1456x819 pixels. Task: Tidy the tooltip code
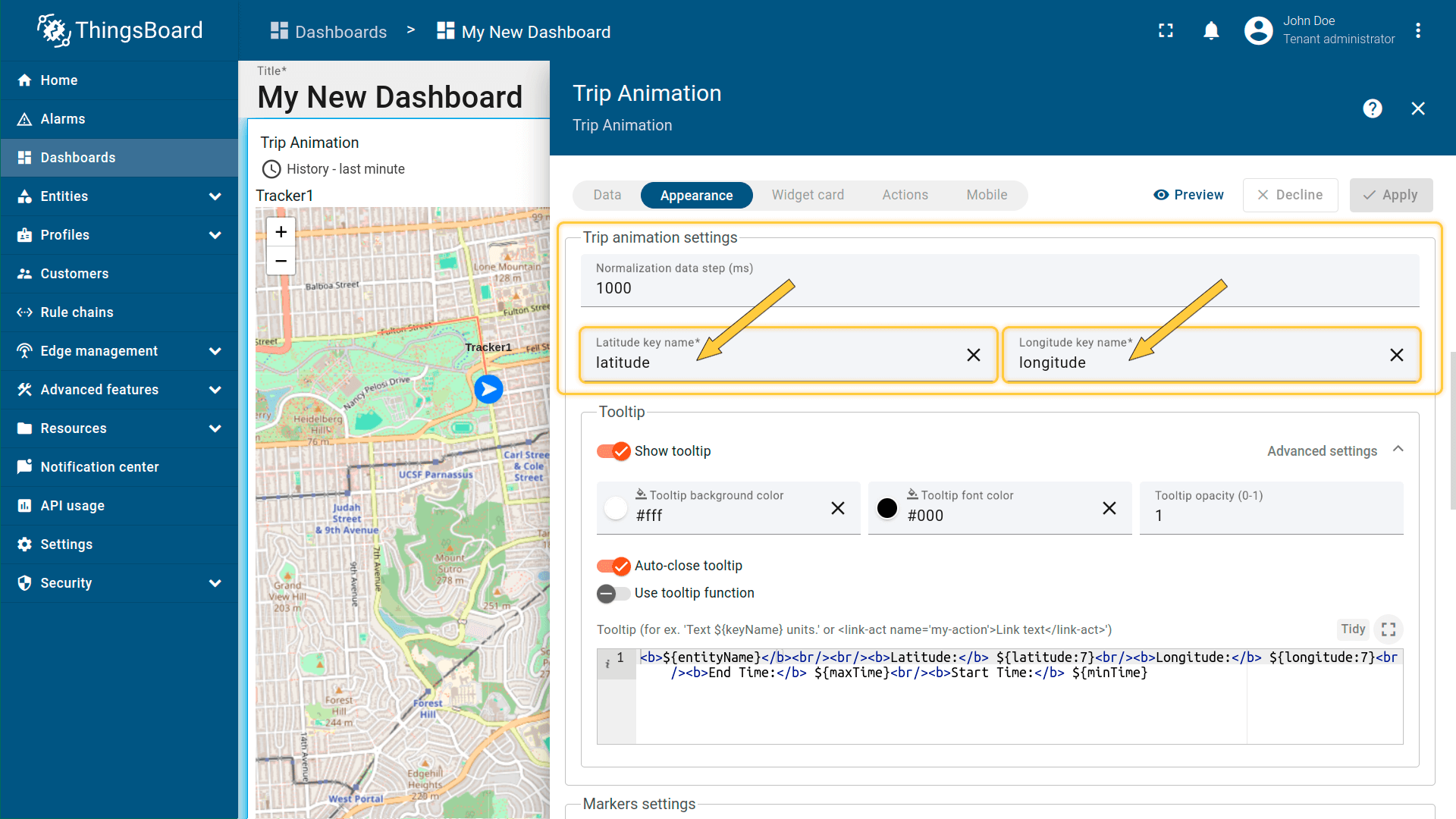click(1352, 629)
